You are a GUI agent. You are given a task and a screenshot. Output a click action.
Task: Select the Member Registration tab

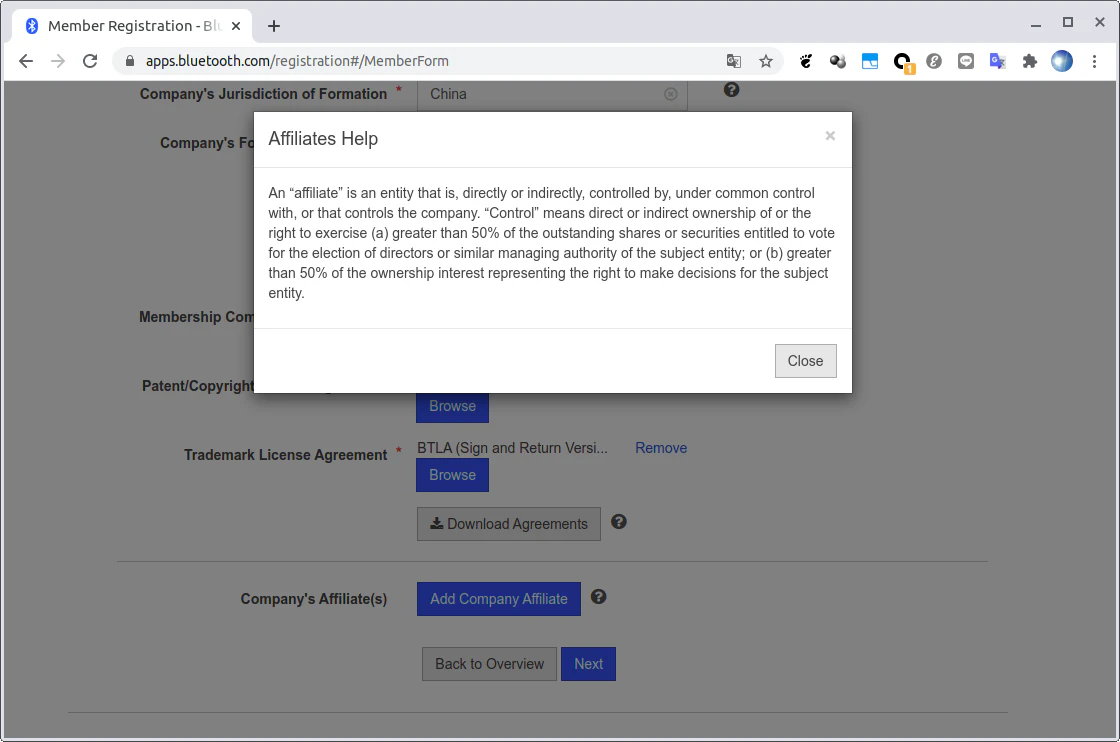[132, 26]
